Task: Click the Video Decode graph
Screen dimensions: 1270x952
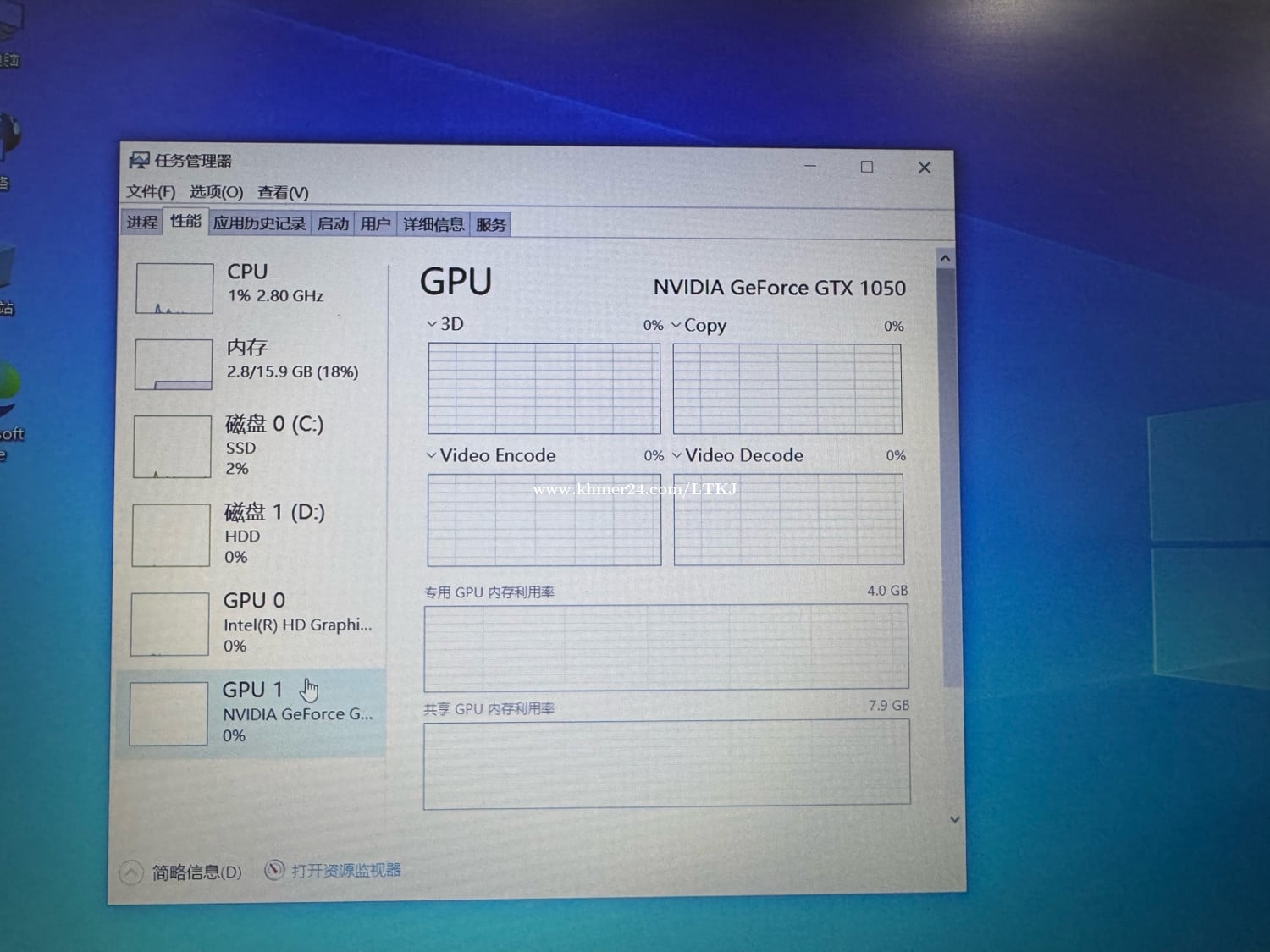Action: 789,520
